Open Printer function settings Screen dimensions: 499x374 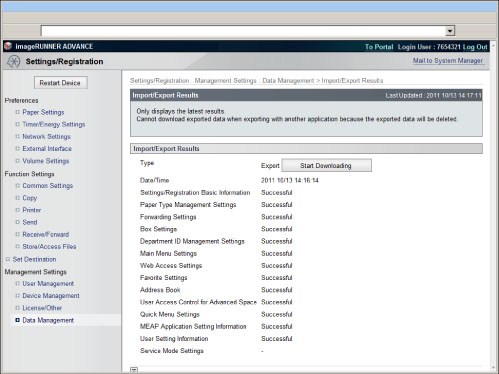click(x=32, y=210)
